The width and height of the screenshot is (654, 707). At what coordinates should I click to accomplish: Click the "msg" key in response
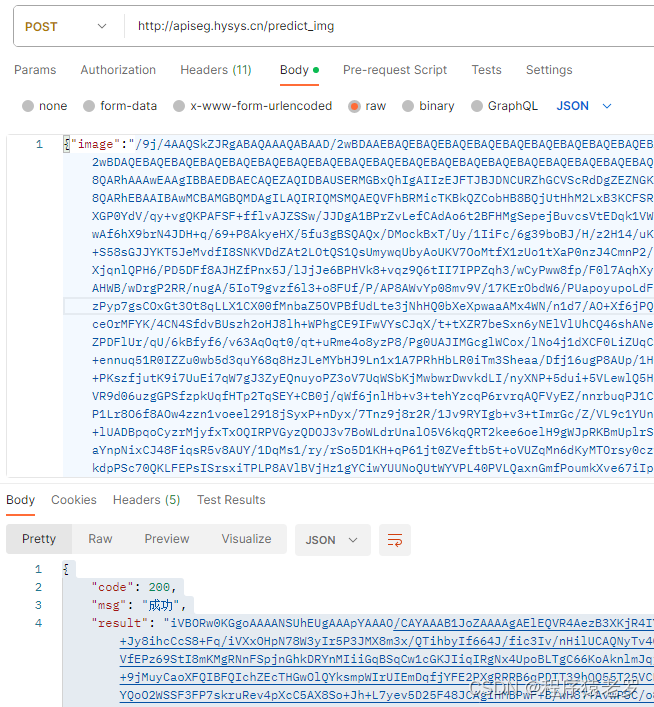tap(109, 605)
